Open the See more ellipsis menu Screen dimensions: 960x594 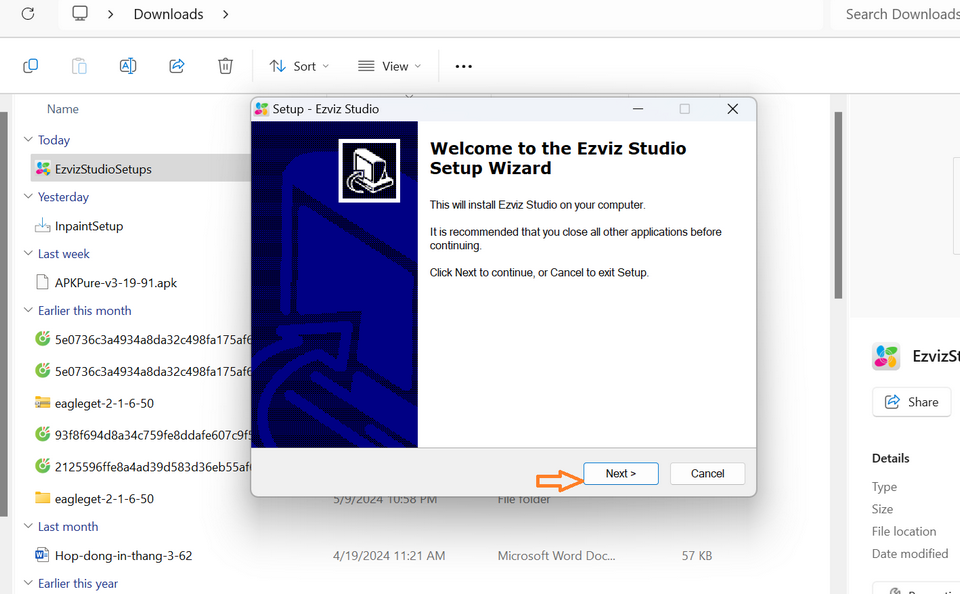pyautogui.click(x=463, y=66)
